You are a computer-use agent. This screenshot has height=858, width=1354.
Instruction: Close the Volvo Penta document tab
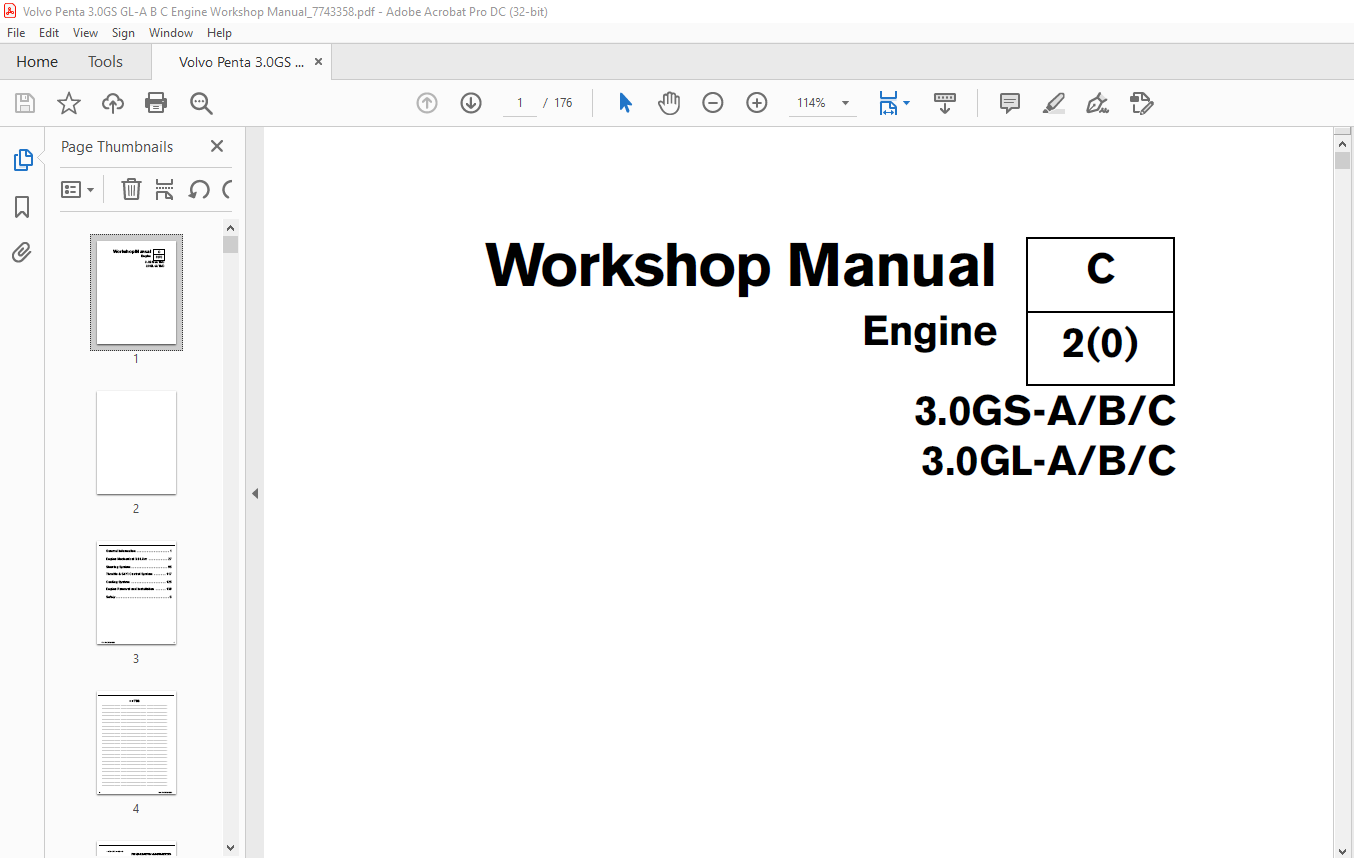[x=319, y=62]
